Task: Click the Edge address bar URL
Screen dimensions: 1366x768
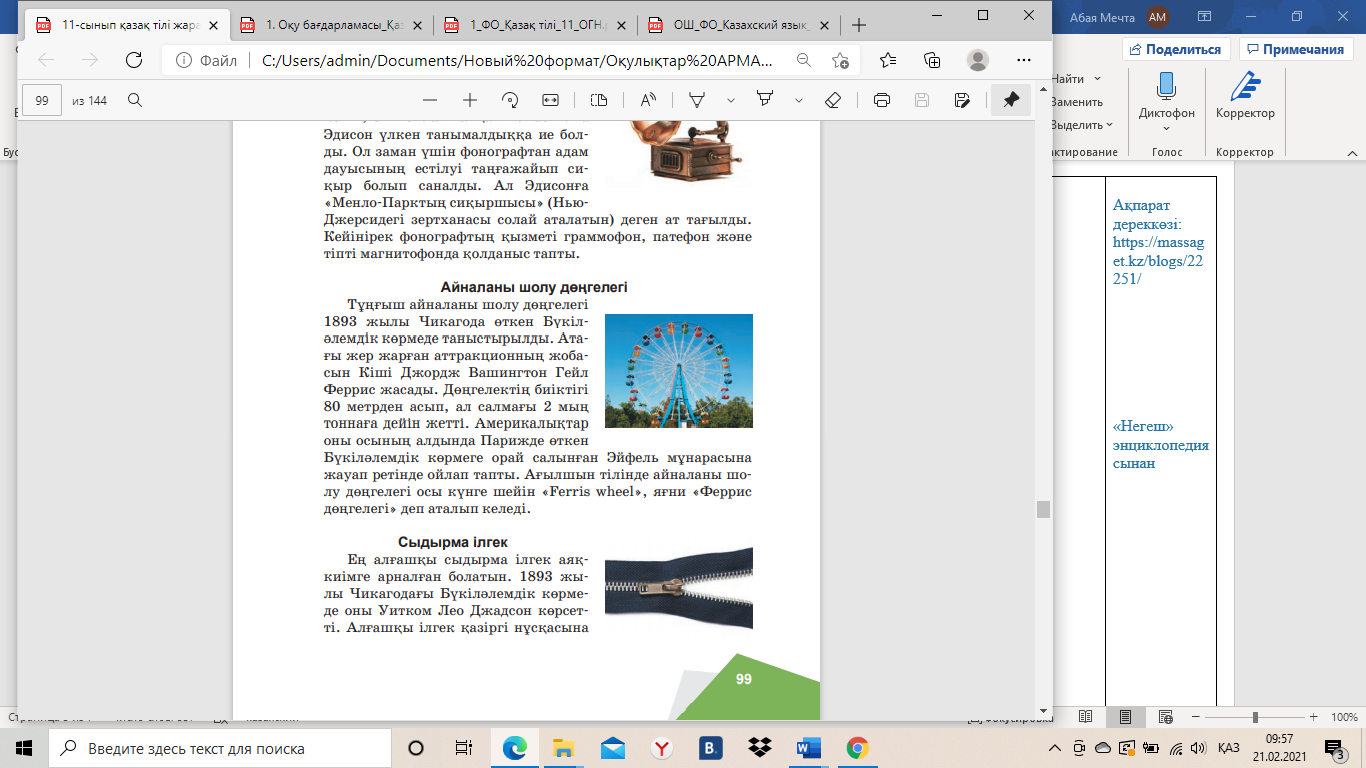Action: pos(518,60)
